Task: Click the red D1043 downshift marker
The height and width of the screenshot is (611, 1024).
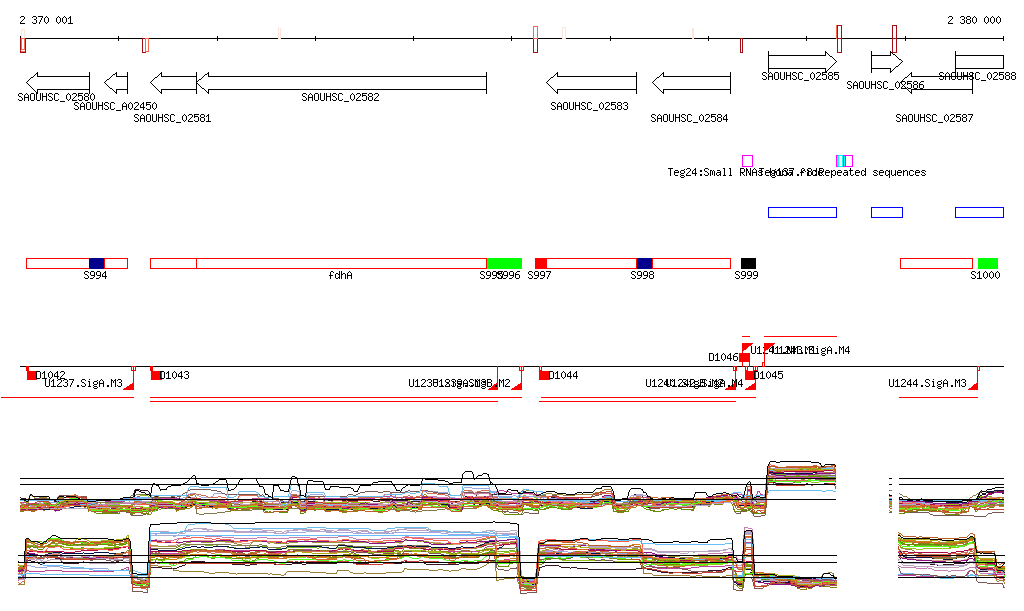Action: pyautogui.click(x=156, y=374)
